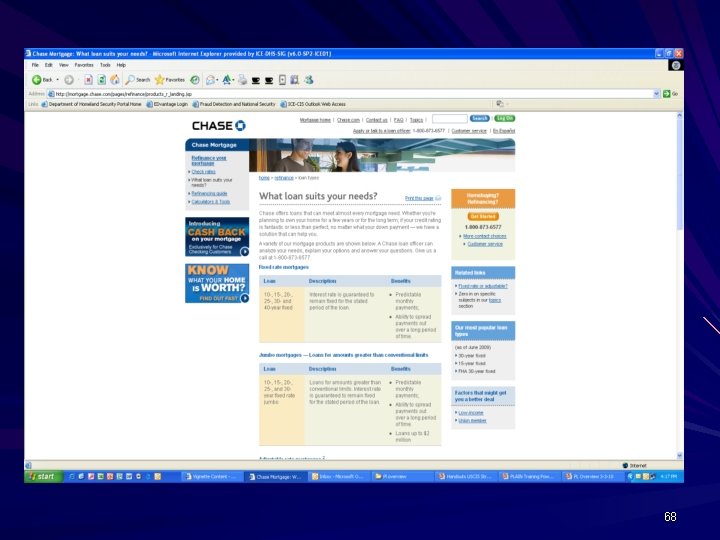Open the Edit menu
The height and width of the screenshot is (540, 720).
pos(49,65)
